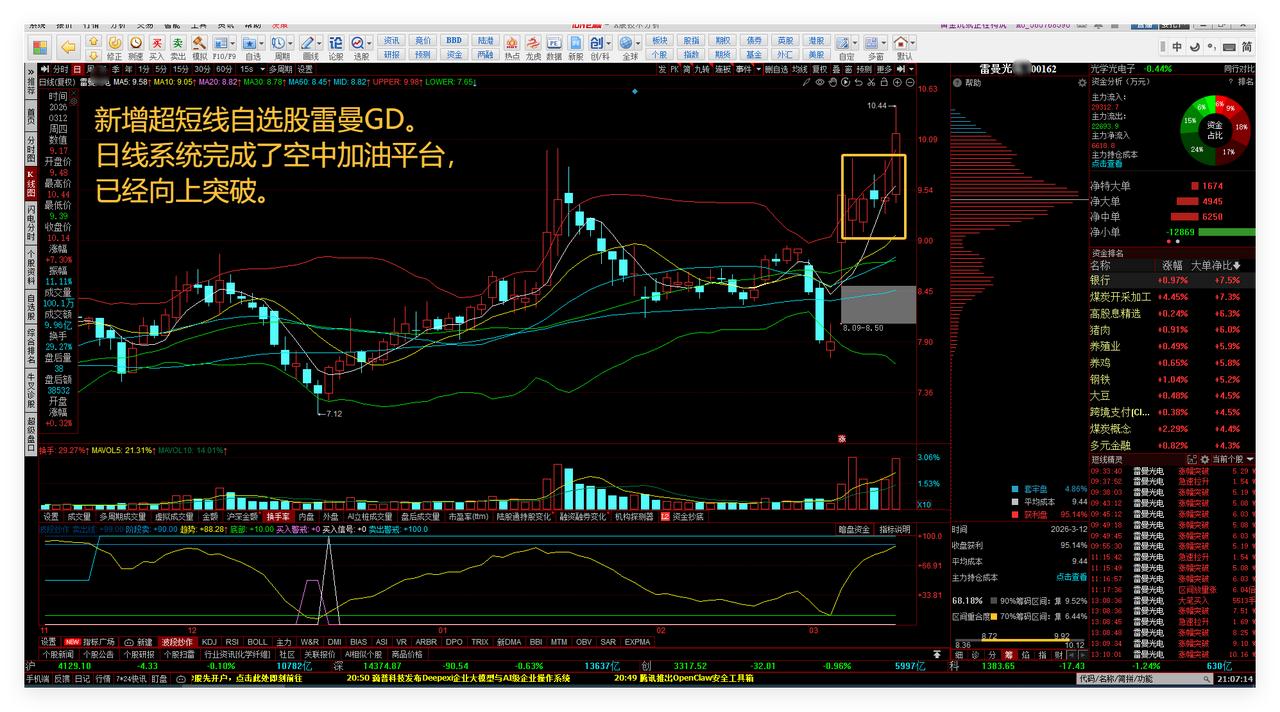The height and width of the screenshot is (712, 1280).
Task: Click the scissors icon in chart tools
Action: 871,82
